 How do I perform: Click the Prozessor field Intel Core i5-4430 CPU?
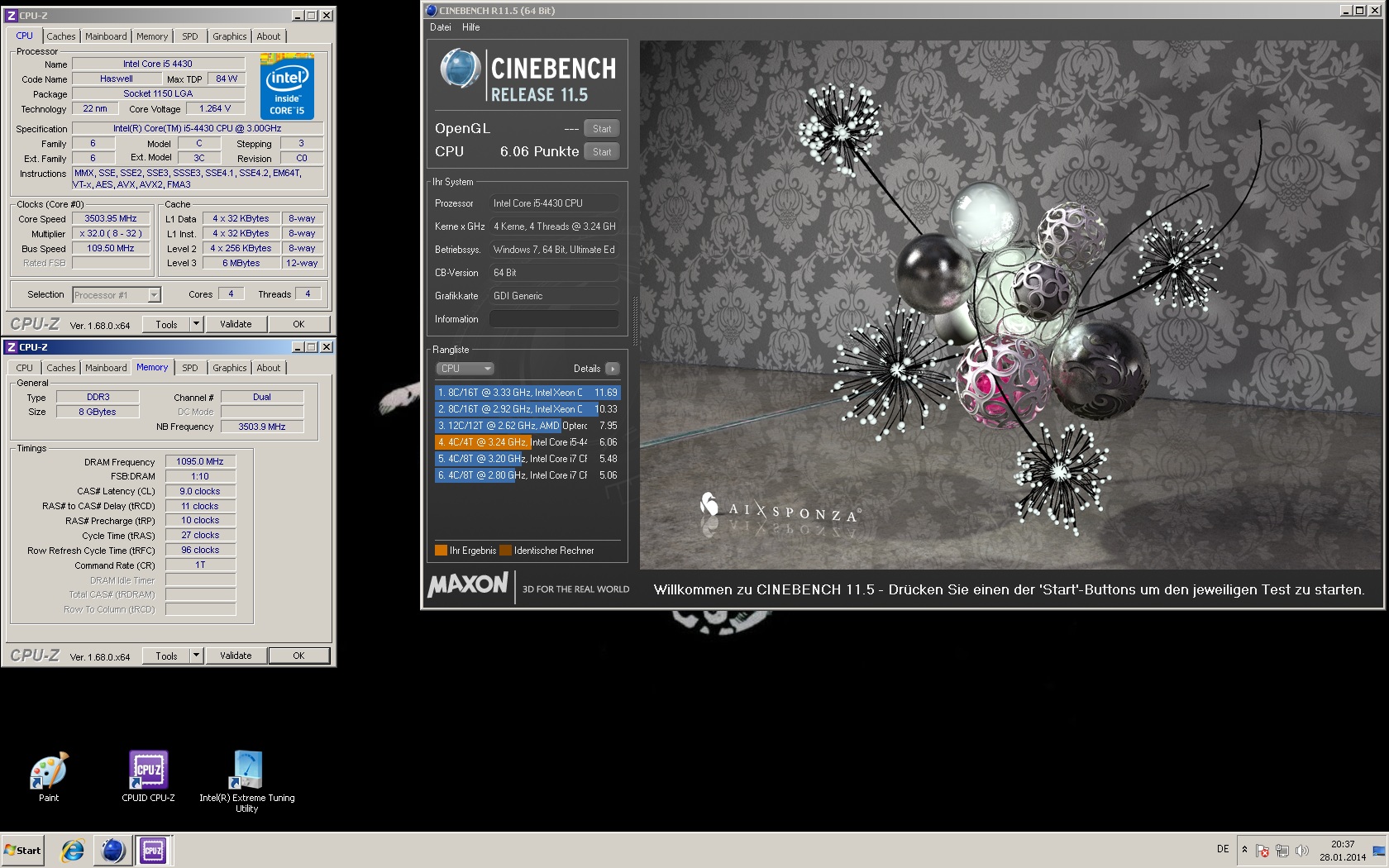(554, 203)
